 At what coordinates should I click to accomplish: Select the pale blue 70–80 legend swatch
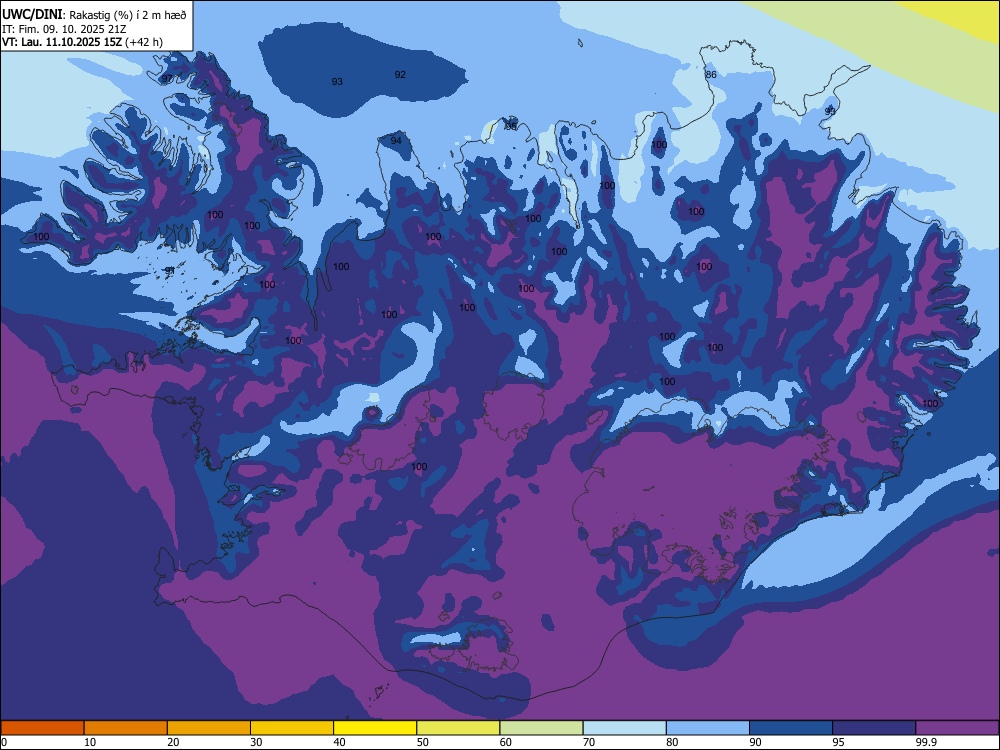[624, 728]
